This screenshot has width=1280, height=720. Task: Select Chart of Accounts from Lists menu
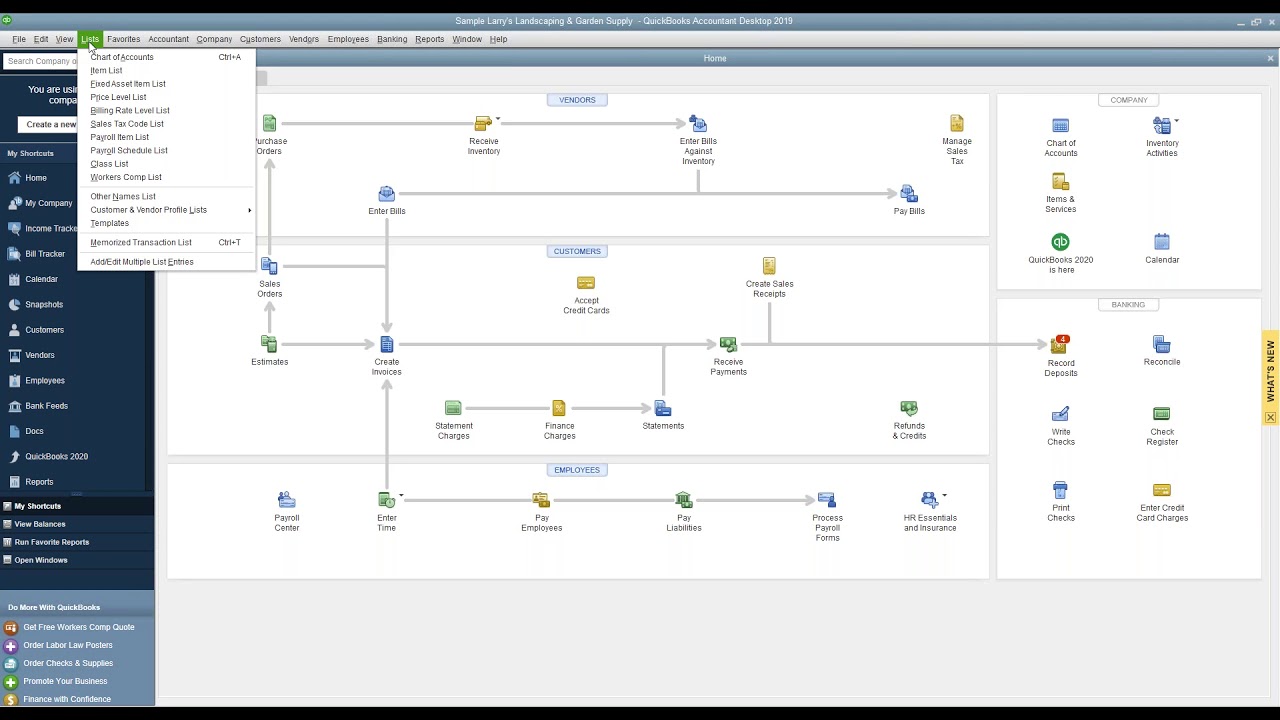pyautogui.click(x=167, y=57)
